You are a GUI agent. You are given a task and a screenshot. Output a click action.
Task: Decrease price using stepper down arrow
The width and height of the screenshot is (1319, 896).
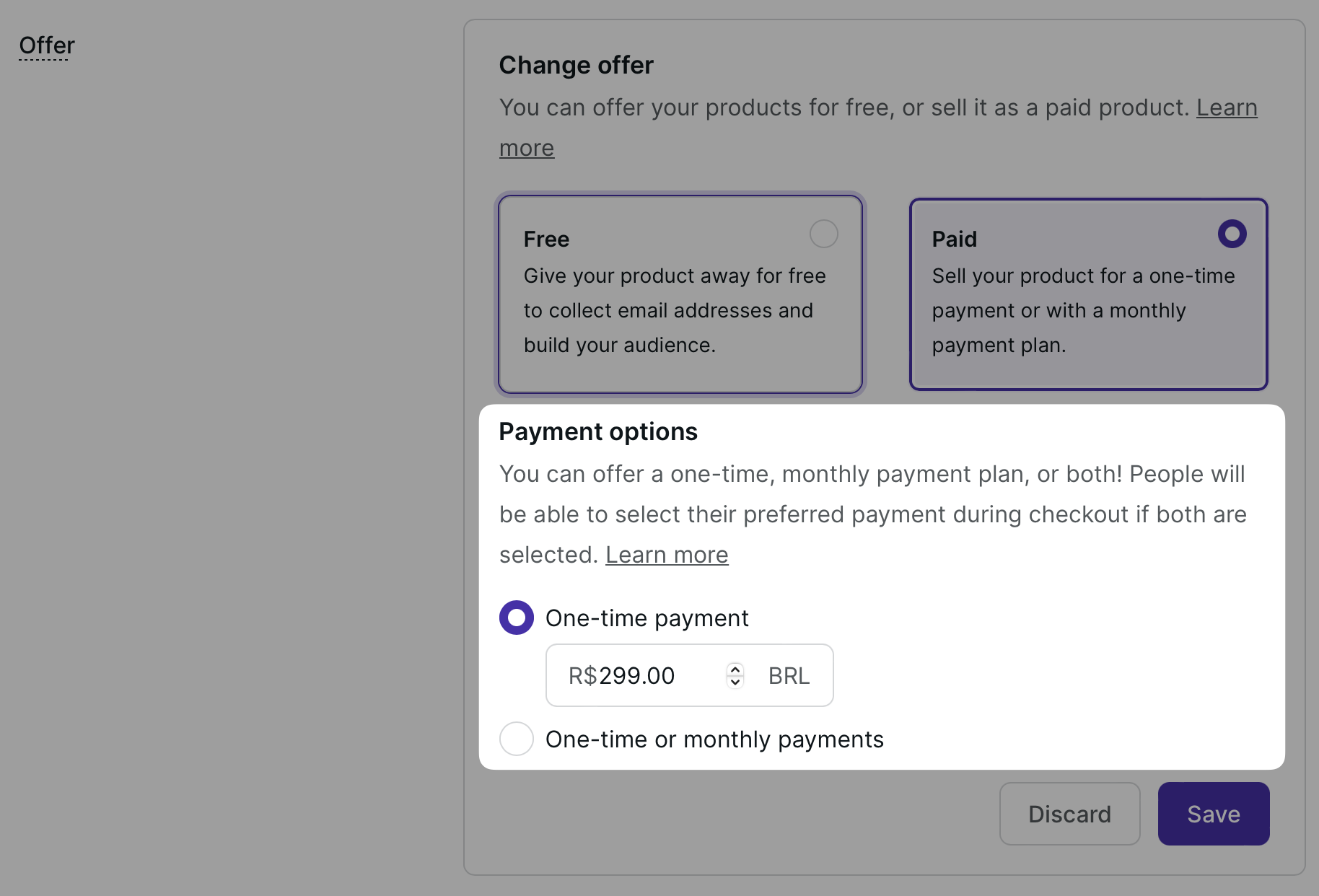735,682
